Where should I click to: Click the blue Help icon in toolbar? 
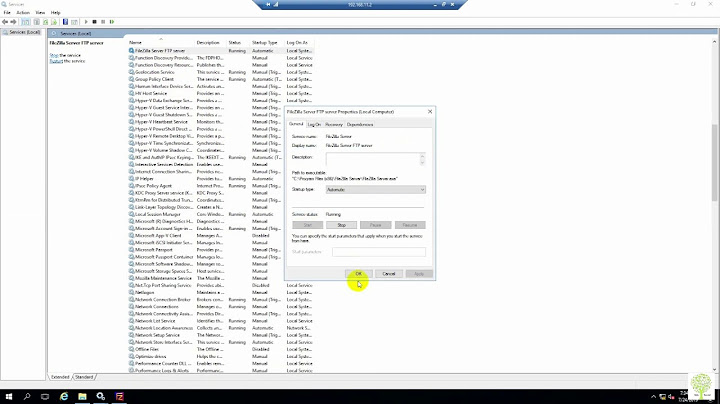[x=65, y=22]
